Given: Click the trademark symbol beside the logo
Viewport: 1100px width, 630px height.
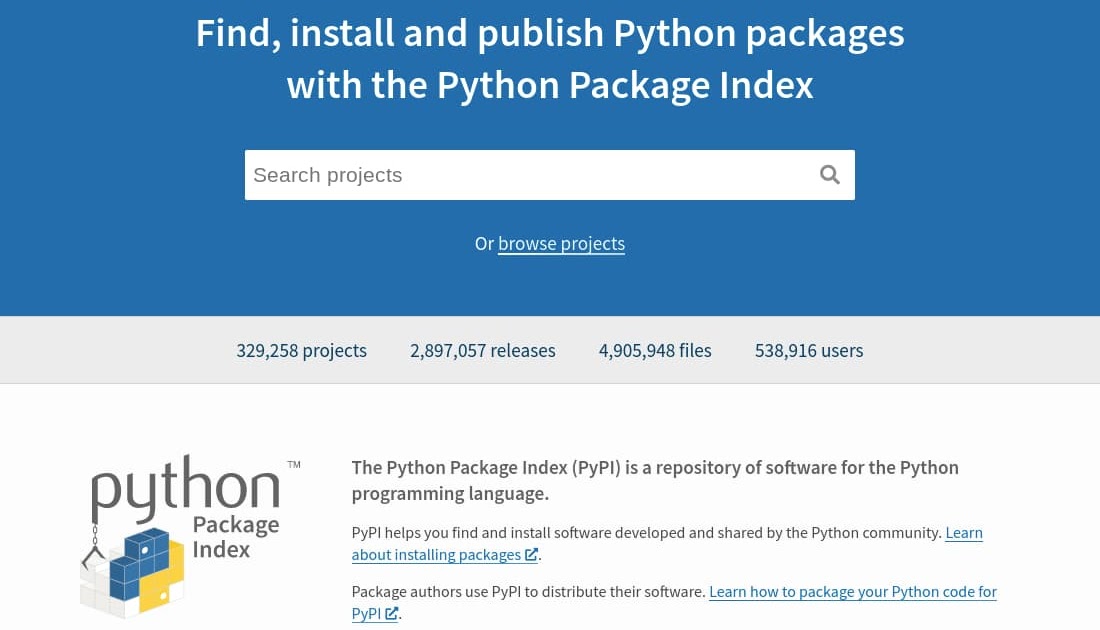Looking at the screenshot, I should click(x=293, y=465).
